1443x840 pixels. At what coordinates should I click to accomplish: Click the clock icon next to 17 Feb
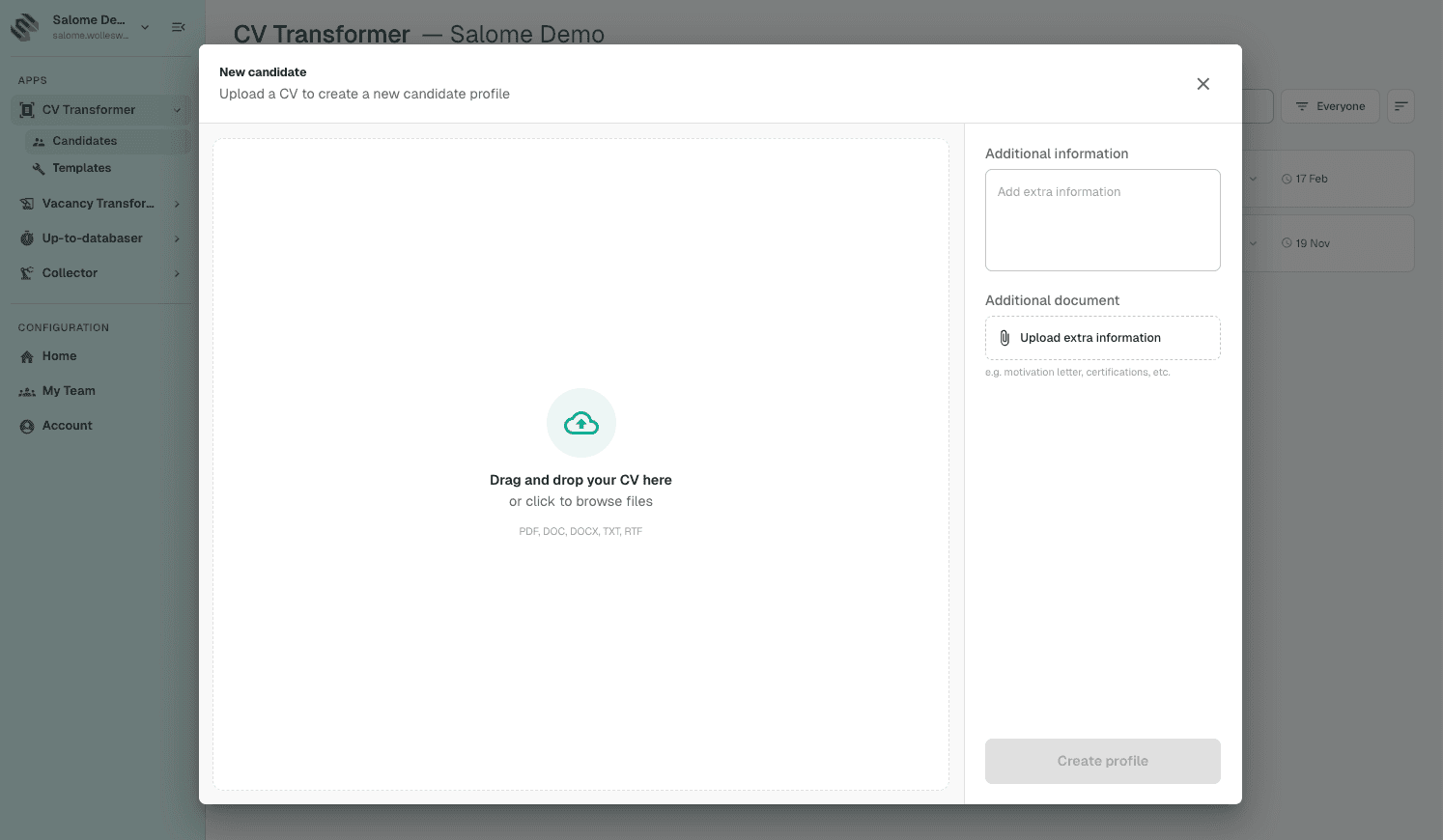click(1287, 179)
